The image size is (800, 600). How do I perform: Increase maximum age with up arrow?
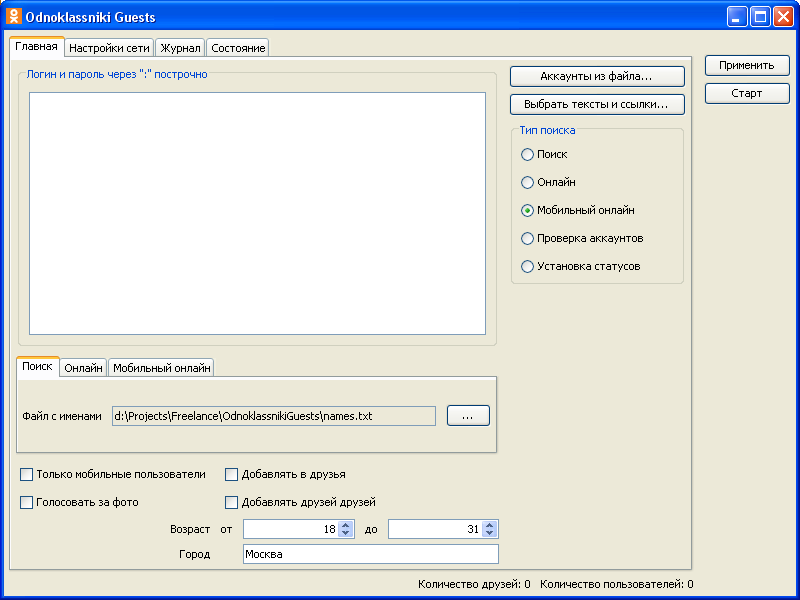click(x=490, y=525)
